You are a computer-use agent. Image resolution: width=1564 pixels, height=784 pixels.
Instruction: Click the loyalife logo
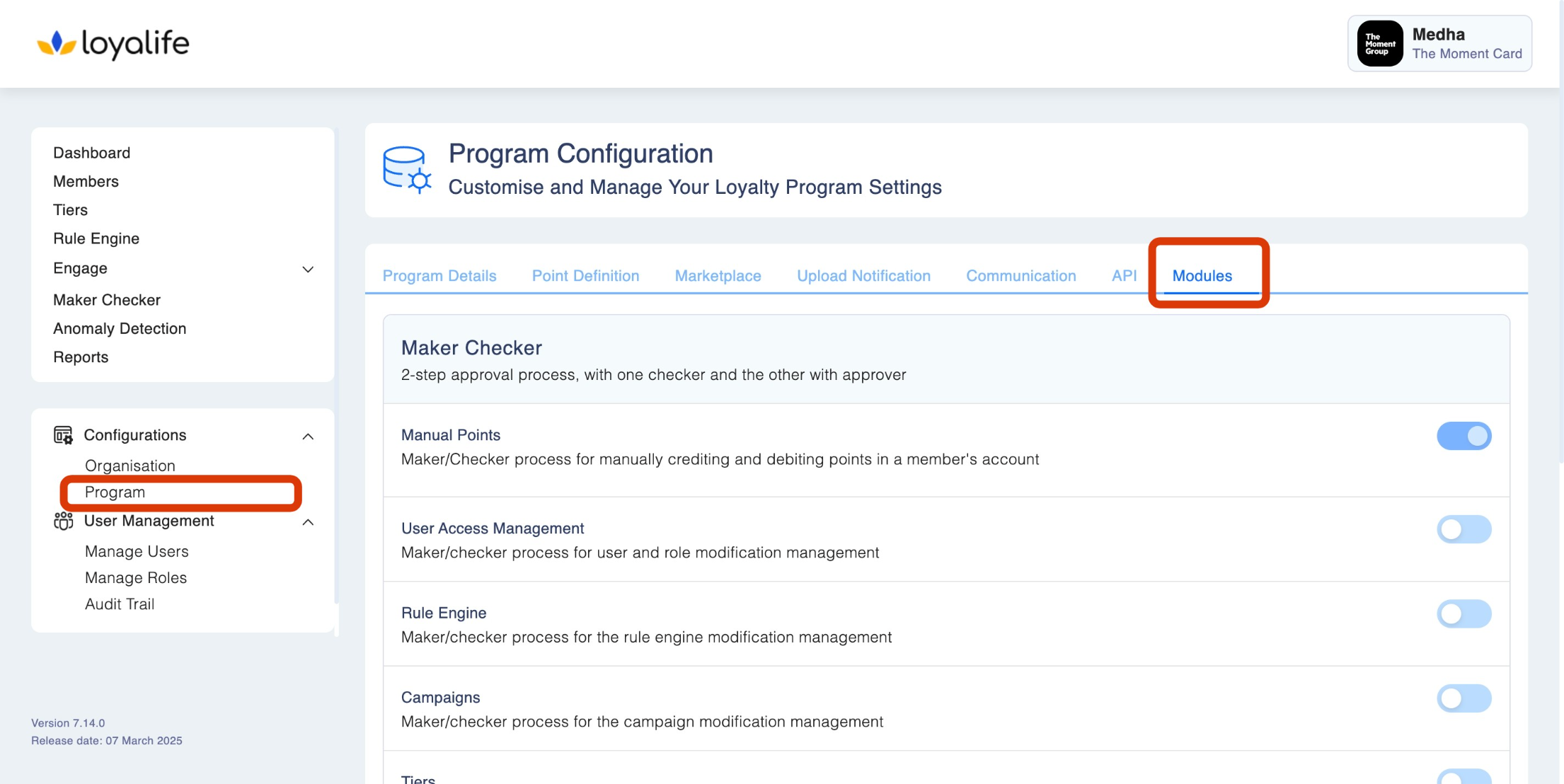tap(113, 44)
